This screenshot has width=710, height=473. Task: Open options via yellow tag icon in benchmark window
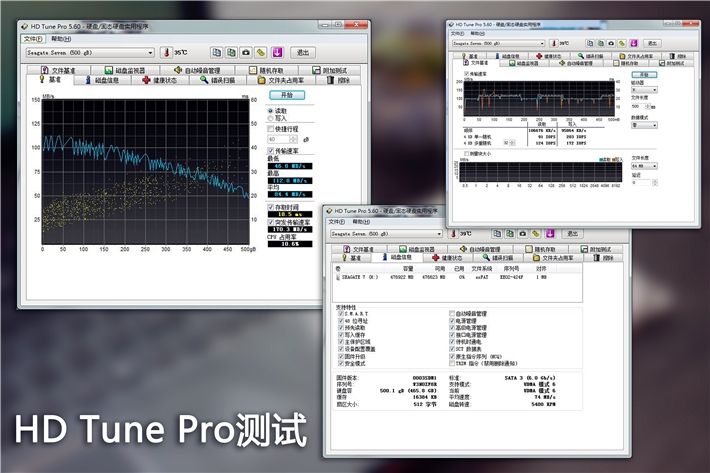click(x=261, y=53)
